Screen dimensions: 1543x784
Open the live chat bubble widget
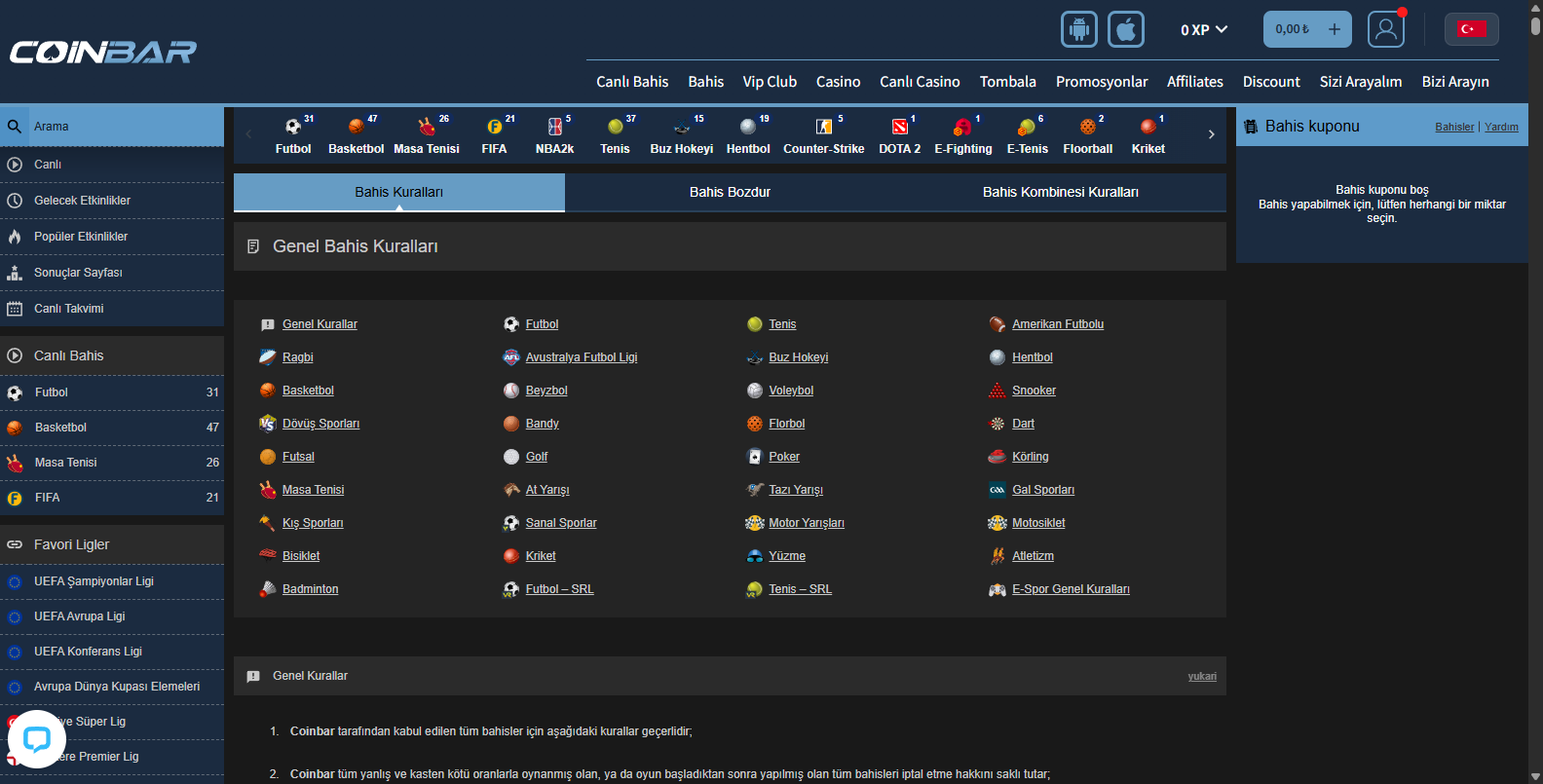pos(37,739)
